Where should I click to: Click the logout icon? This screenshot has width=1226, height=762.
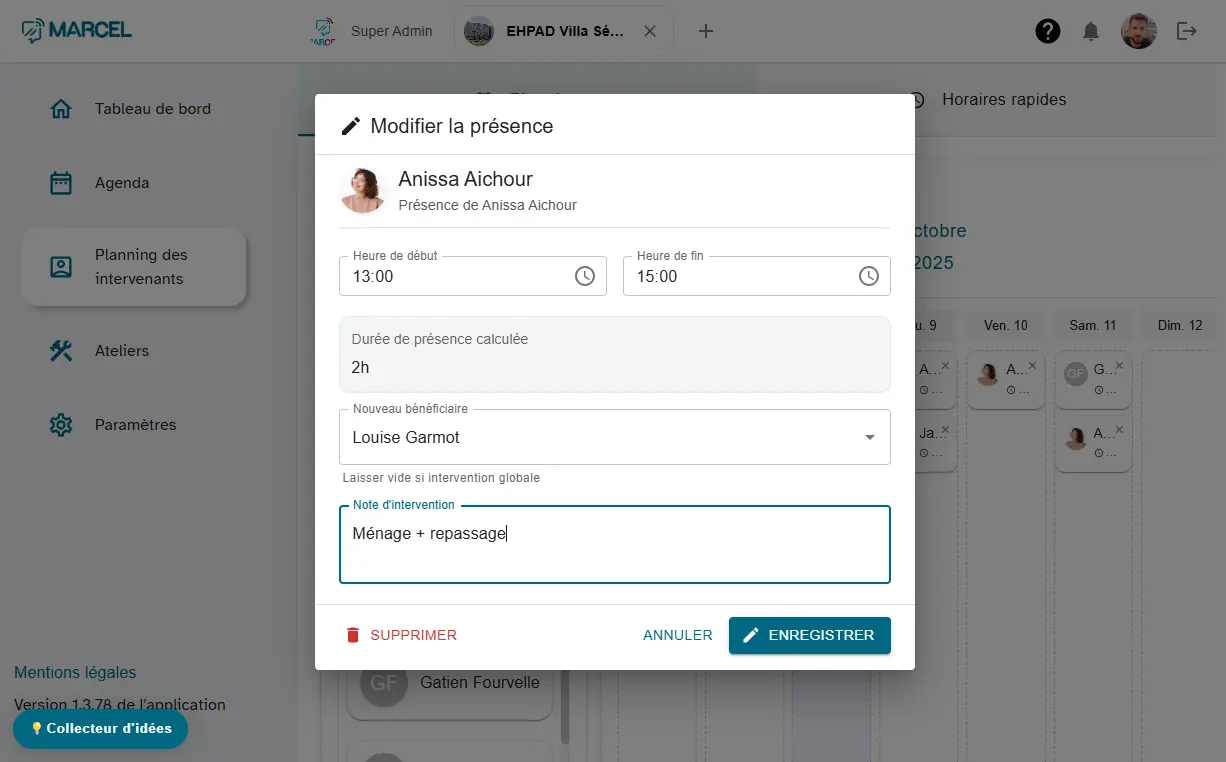point(1187,31)
